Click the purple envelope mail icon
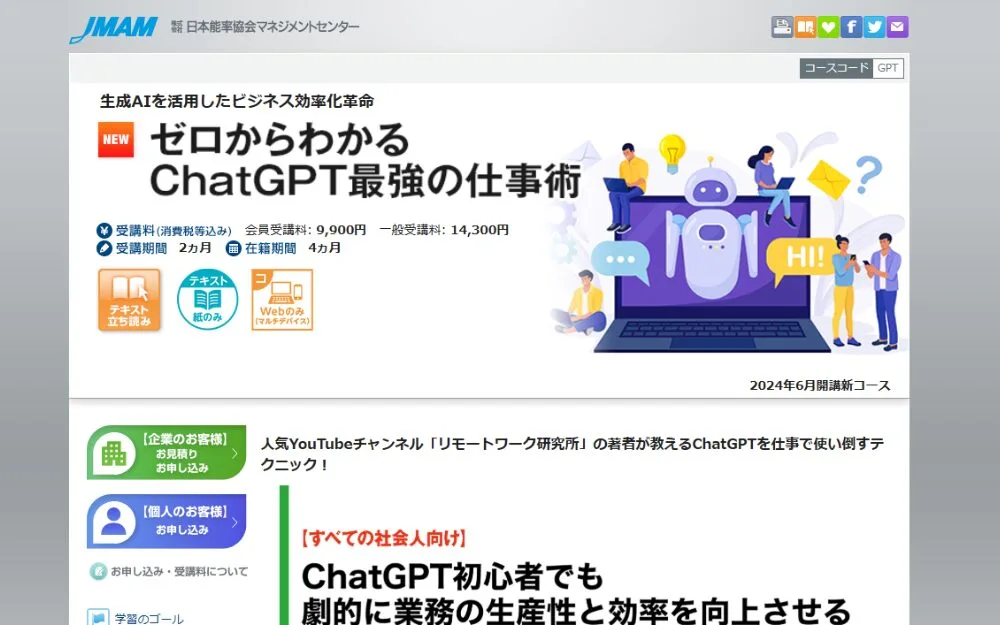 pos(897,27)
